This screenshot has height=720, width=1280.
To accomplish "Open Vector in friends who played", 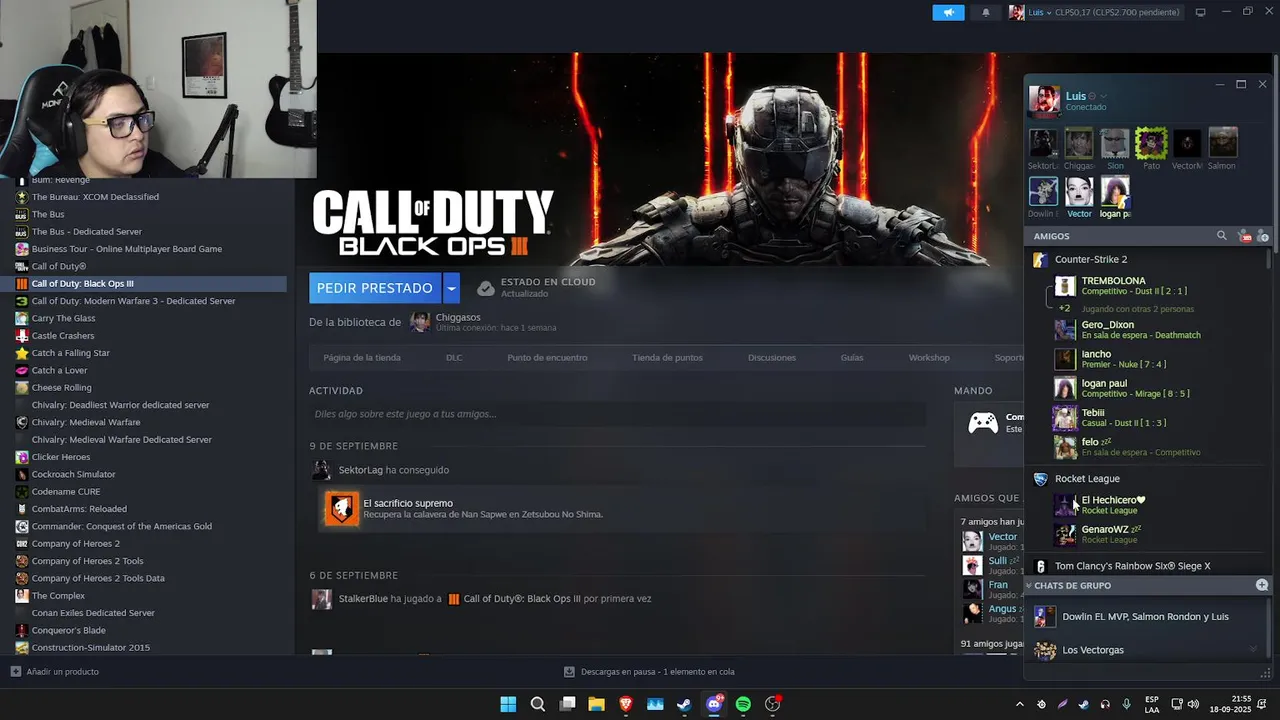I will coord(1003,537).
